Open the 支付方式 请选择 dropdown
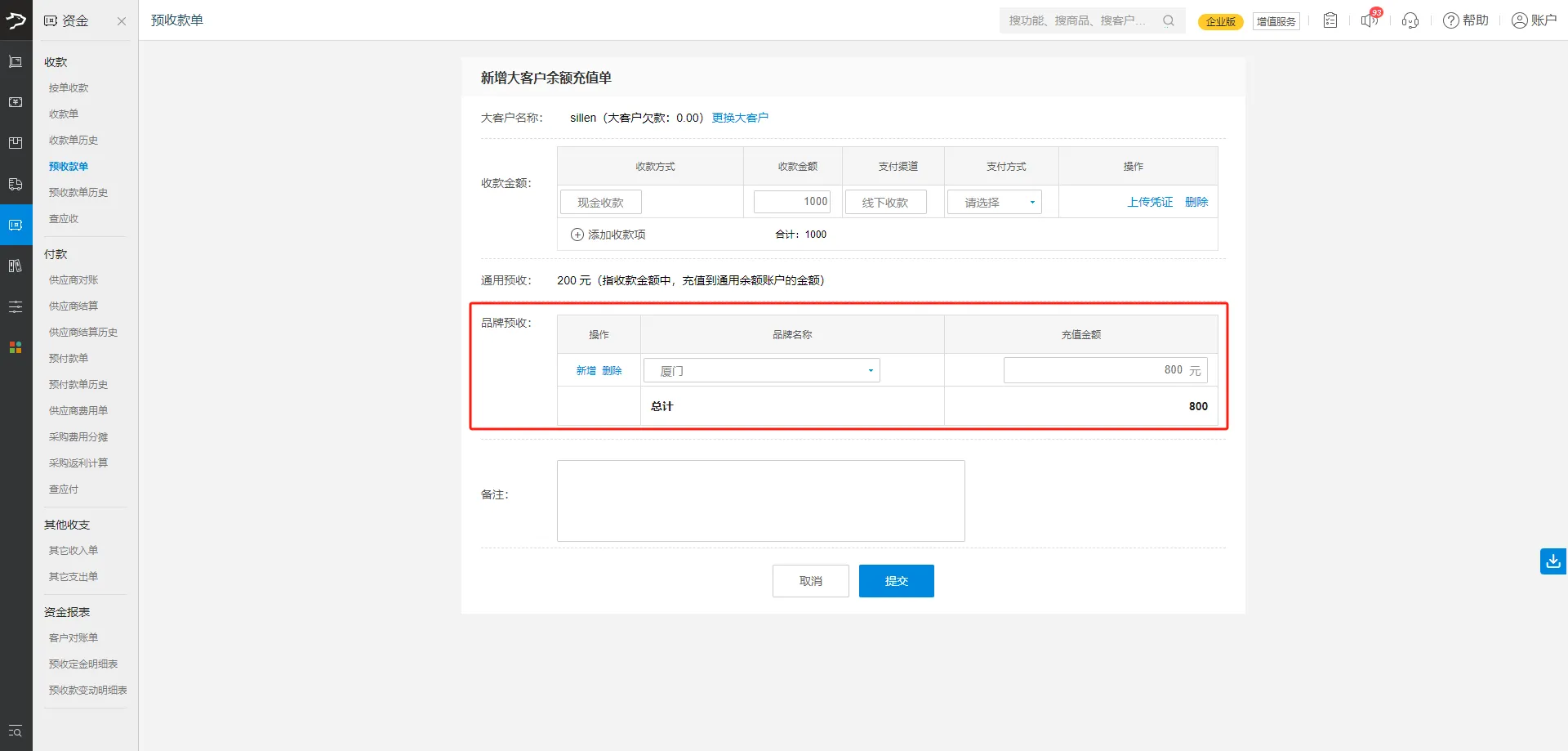Screen dimensions: 1568x751 [x=994, y=202]
